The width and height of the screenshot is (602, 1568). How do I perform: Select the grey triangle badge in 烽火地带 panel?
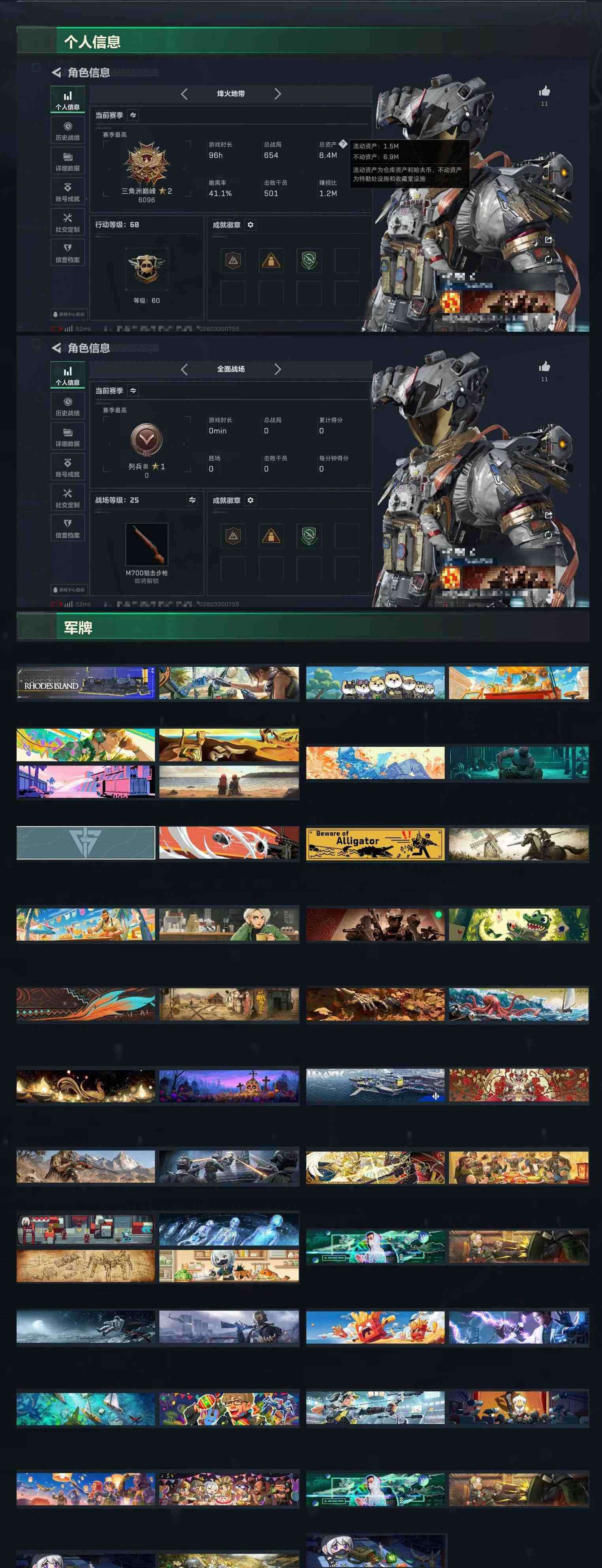click(x=233, y=260)
